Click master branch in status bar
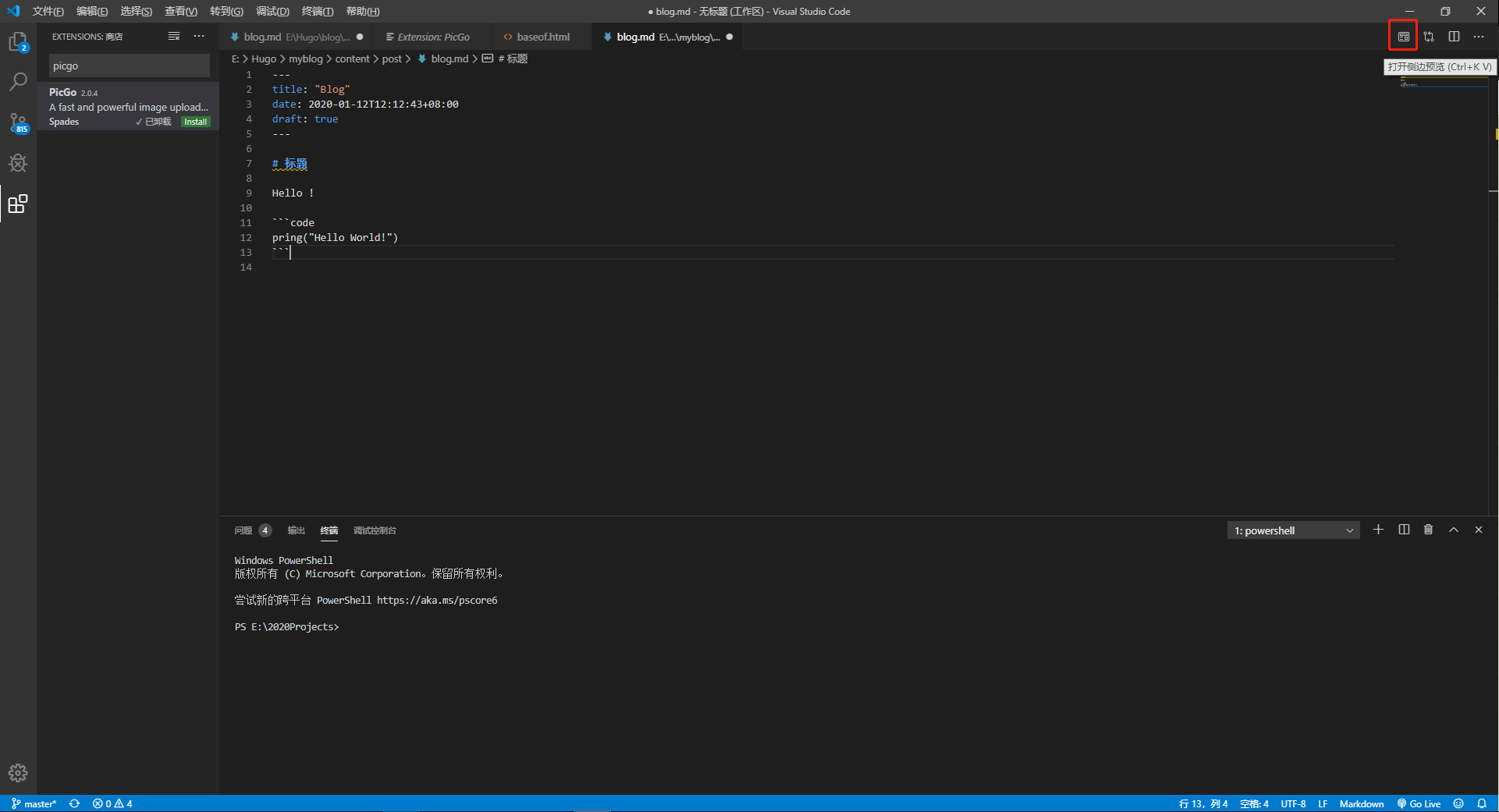1499x812 pixels. pyautogui.click(x=34, y=803)
